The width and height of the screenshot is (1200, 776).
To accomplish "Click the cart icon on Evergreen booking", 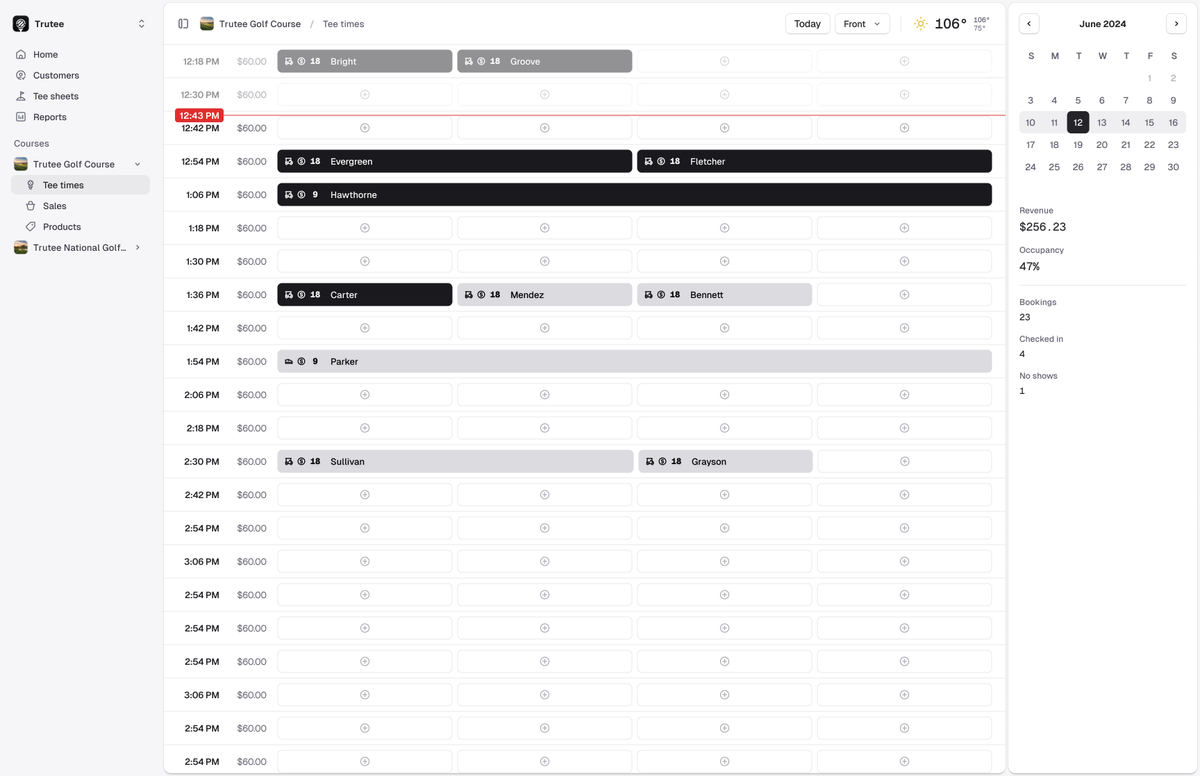I will tap(289, 161).
